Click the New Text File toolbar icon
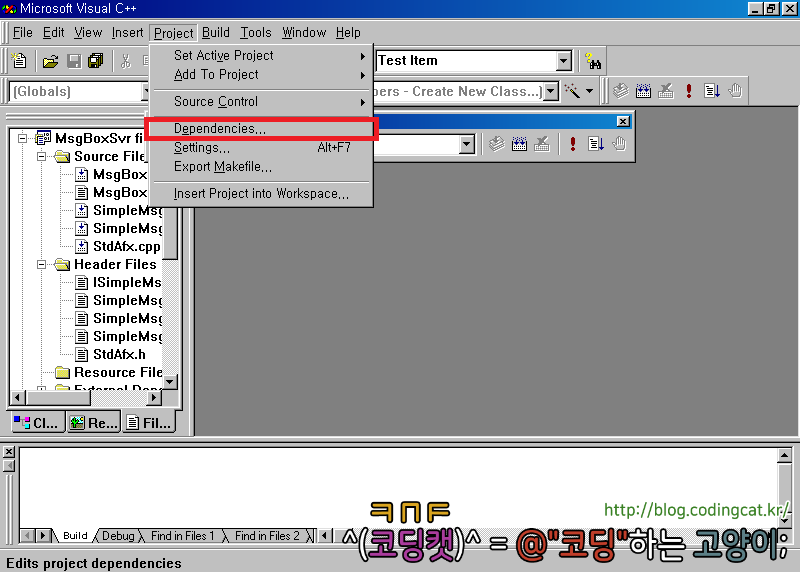Image resolution: width=800 pixels, height=572 pixels. click(19, 61)
